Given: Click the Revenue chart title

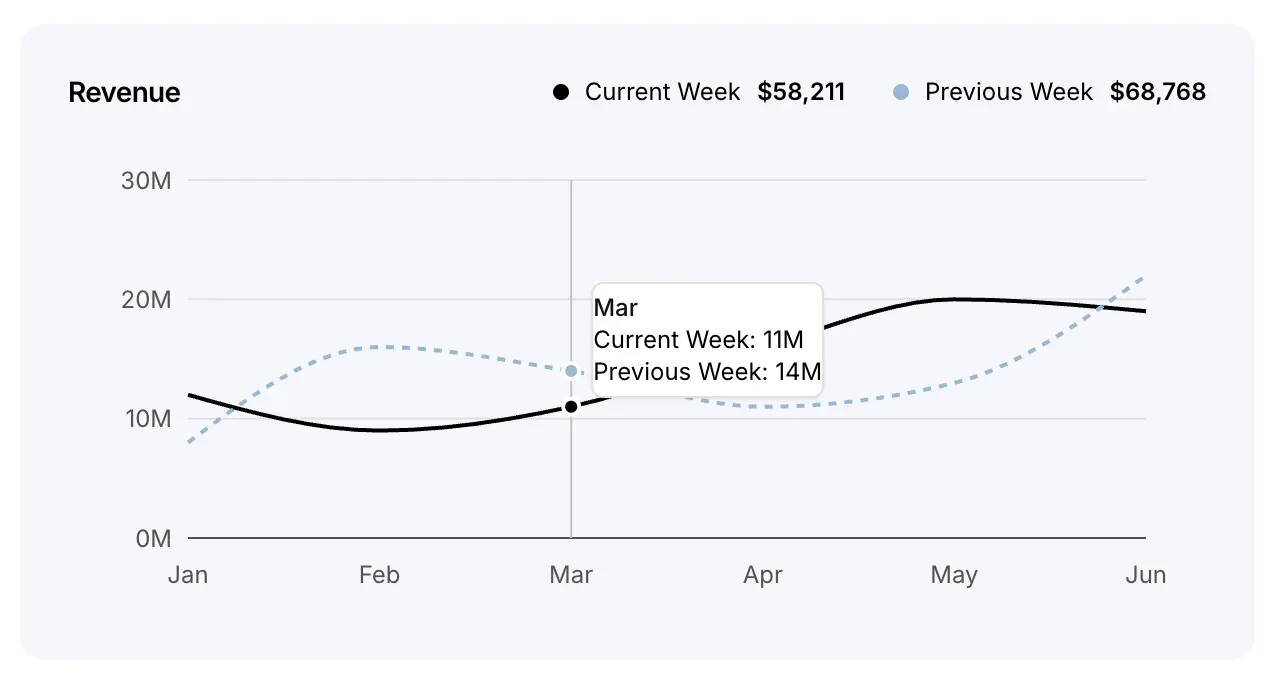Looking at the screenshot, I should (x=124, y=93).
